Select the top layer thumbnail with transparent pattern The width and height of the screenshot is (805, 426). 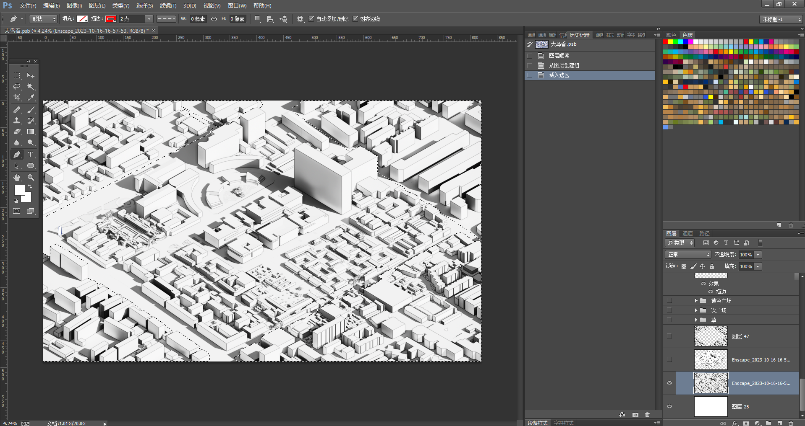coord(710,335)
